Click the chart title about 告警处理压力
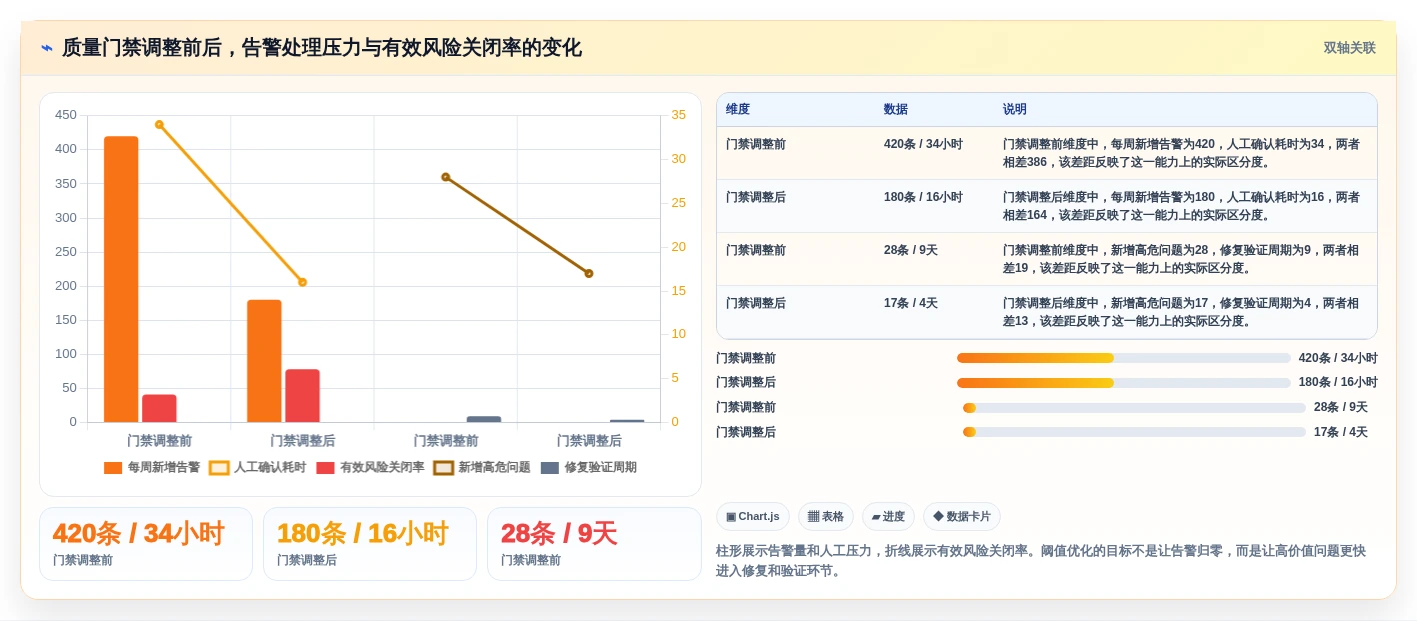The width and height of the screenshot is (1417, 621). pos(322,48)
